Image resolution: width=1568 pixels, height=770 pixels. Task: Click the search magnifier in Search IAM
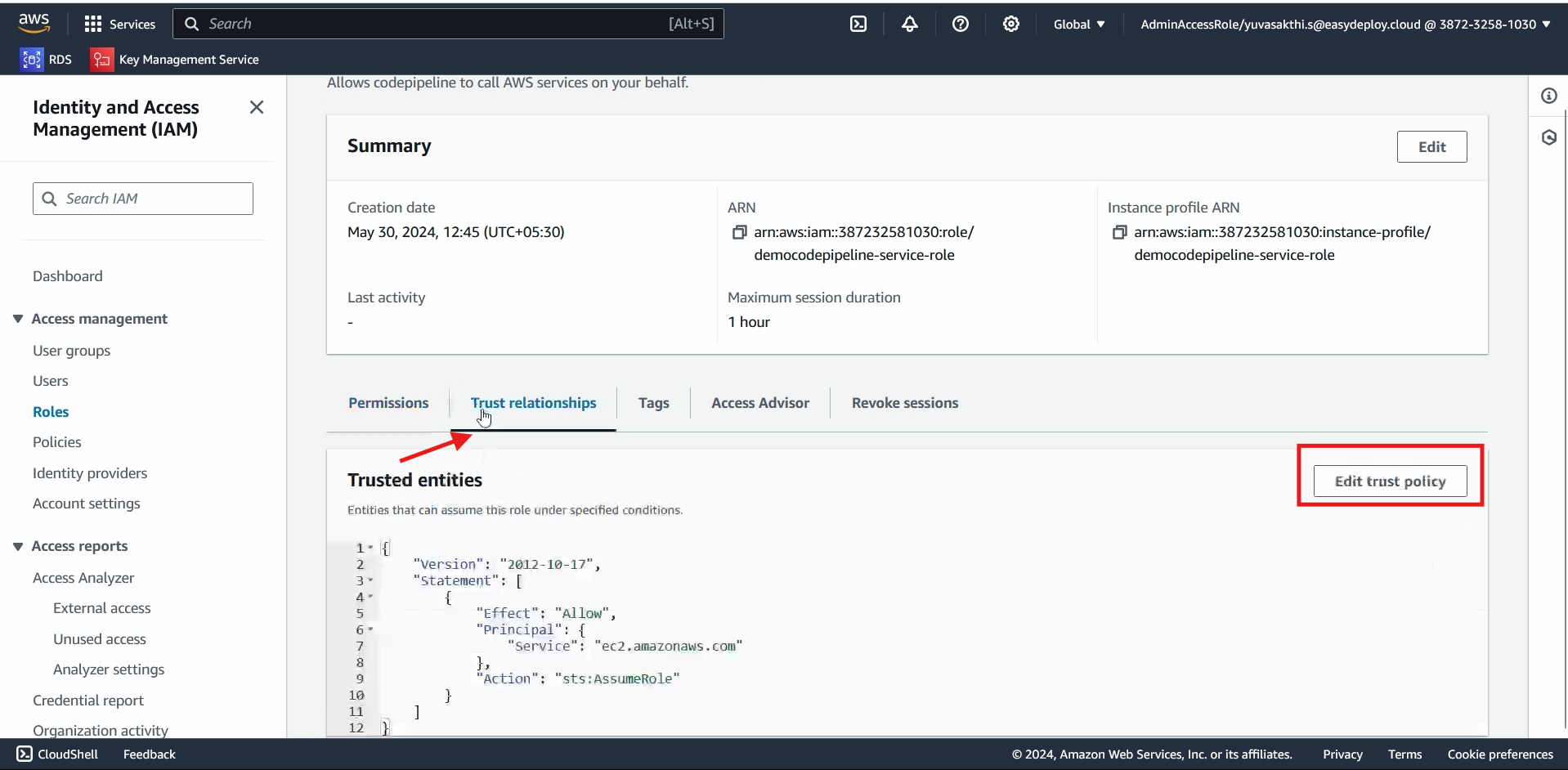pos(49,199)
